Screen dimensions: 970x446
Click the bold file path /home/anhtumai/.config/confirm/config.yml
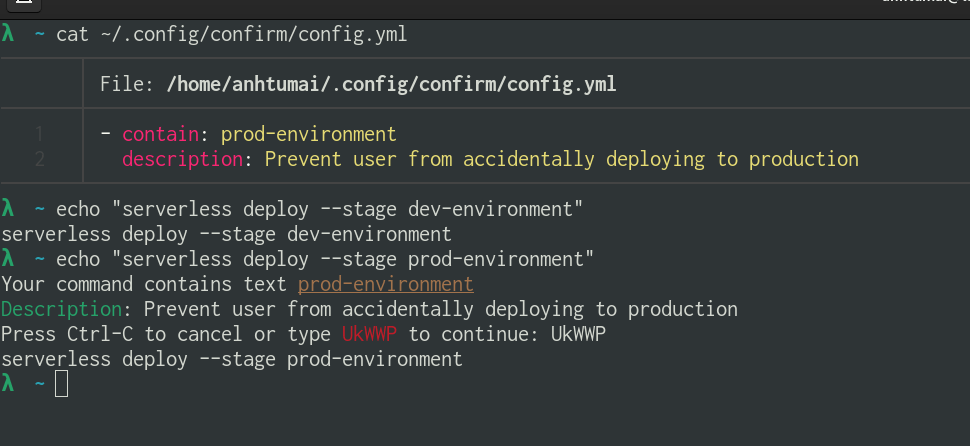coord(392,84)
